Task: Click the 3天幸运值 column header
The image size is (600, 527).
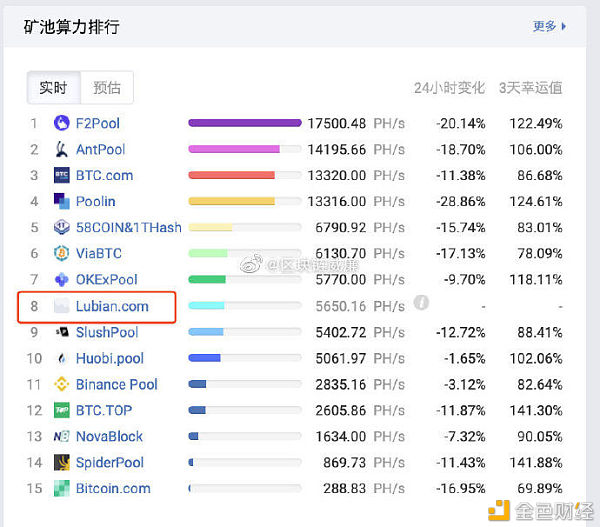Action: tap(530, 88)
